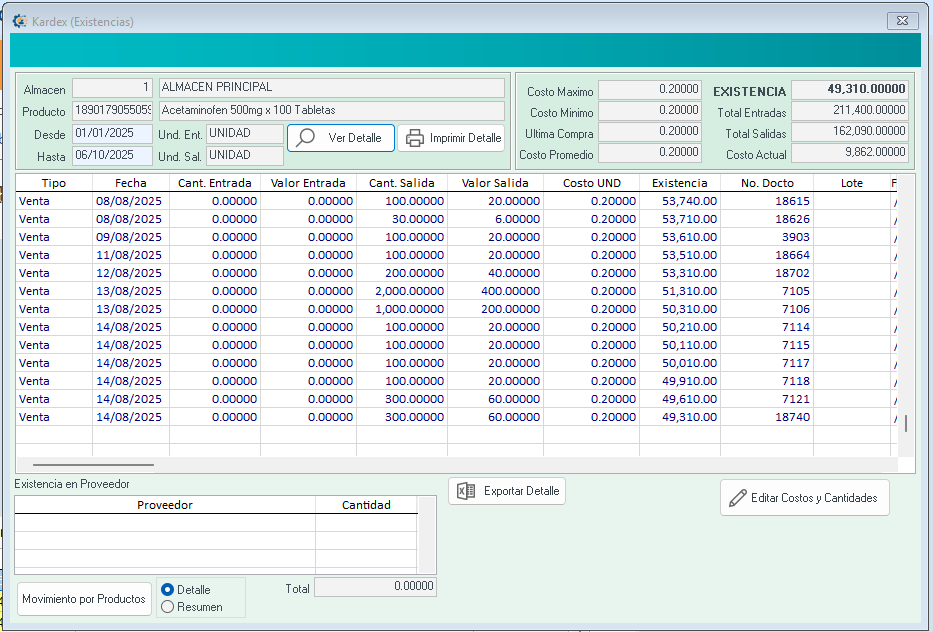Screen dimensions: 933x632
Task: Select the Detalle radio button
Action: click(x=168, y=590)
